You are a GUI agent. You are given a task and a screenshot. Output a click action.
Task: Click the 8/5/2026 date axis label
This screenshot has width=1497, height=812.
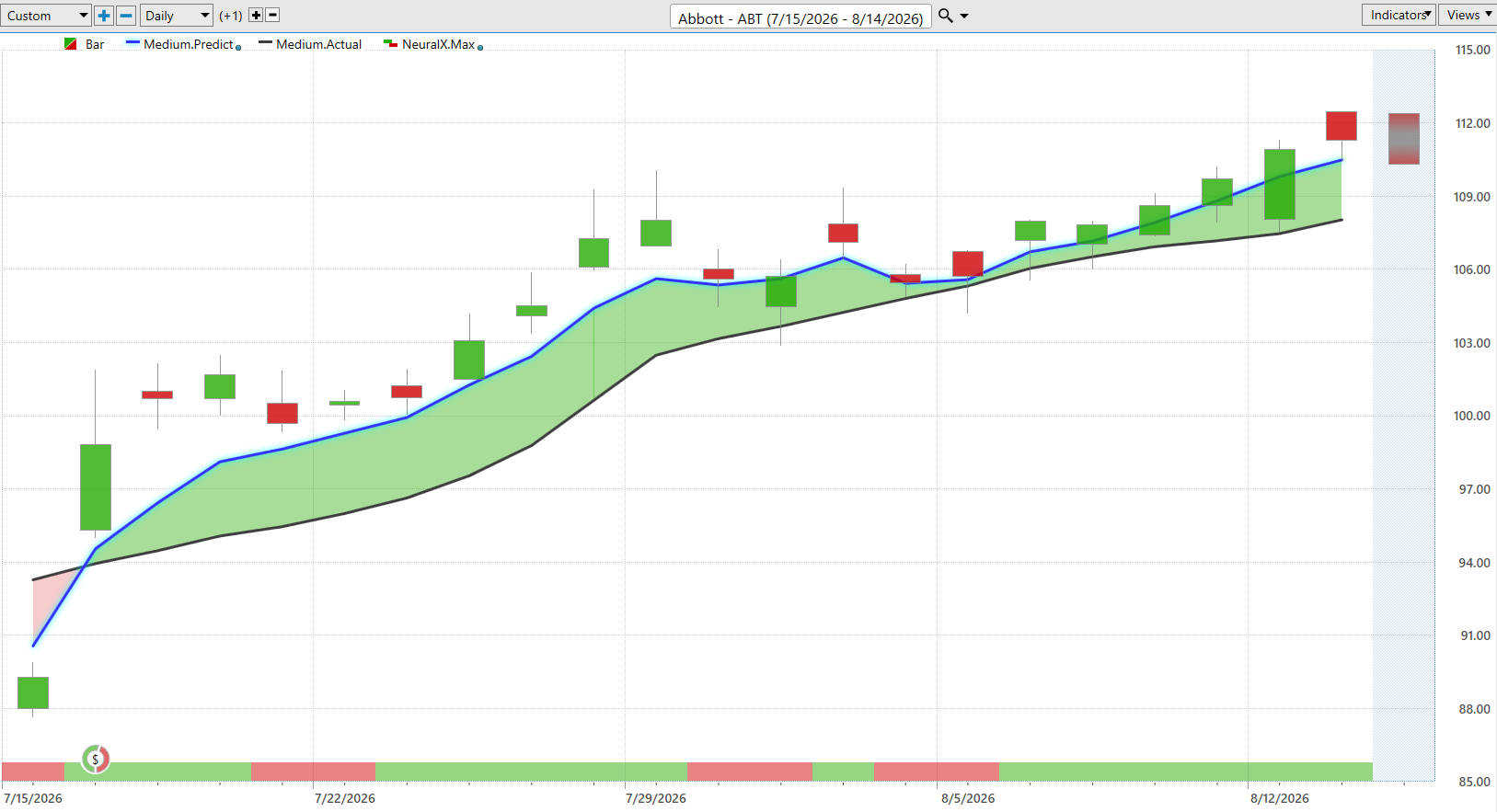[967, 798]
